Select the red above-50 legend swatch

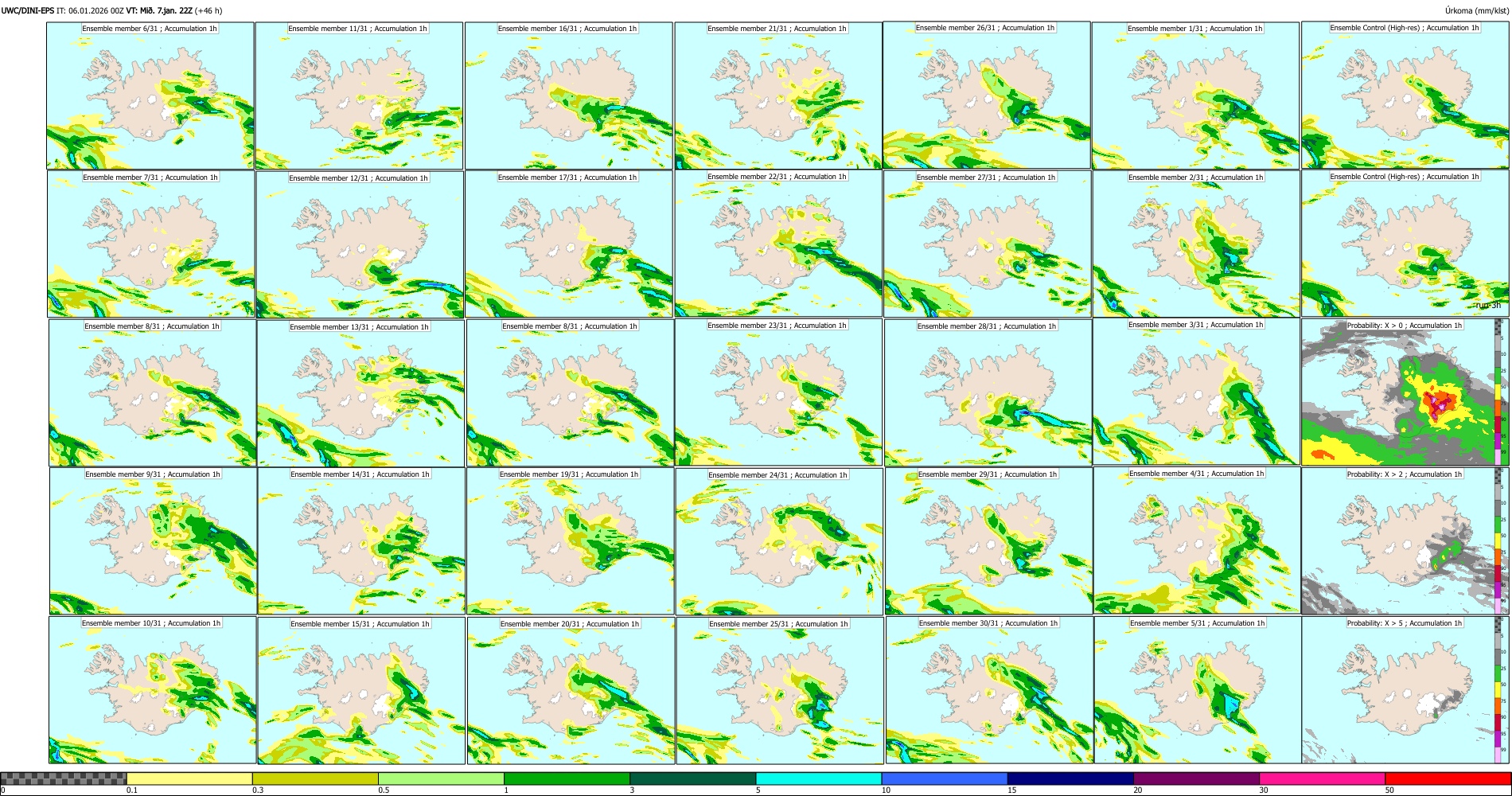[x=1448, y=778]
